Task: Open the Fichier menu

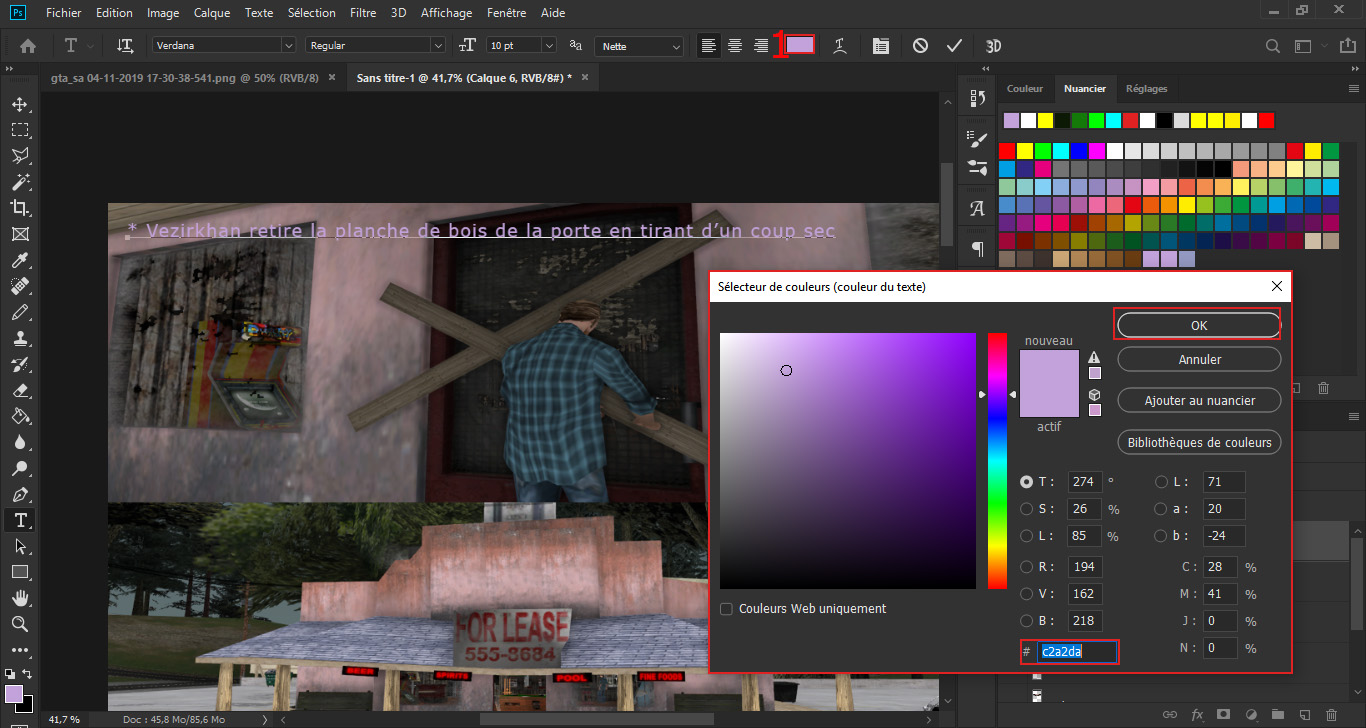Action: [x=64, y=13]
